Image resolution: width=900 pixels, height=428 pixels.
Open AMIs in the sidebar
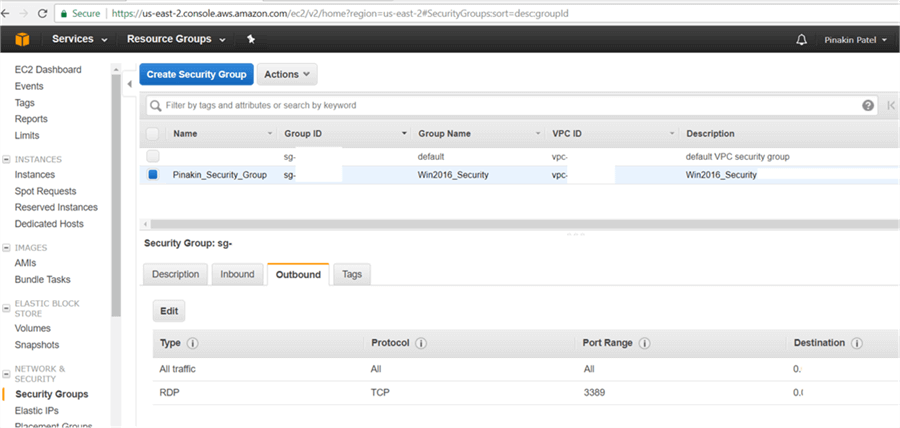click(x=25, y=263)
